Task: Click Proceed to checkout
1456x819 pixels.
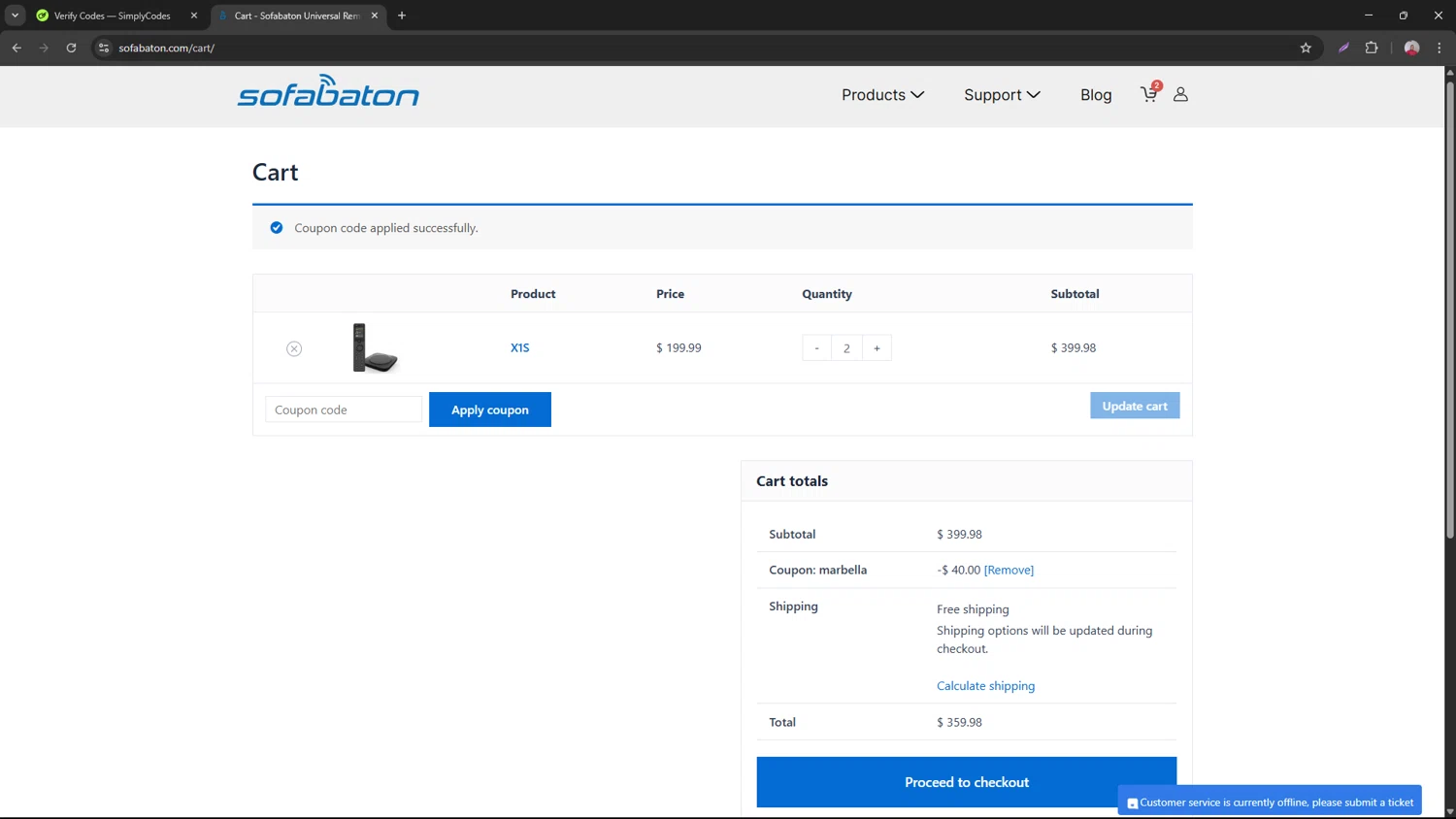Action: click(967, 782)
